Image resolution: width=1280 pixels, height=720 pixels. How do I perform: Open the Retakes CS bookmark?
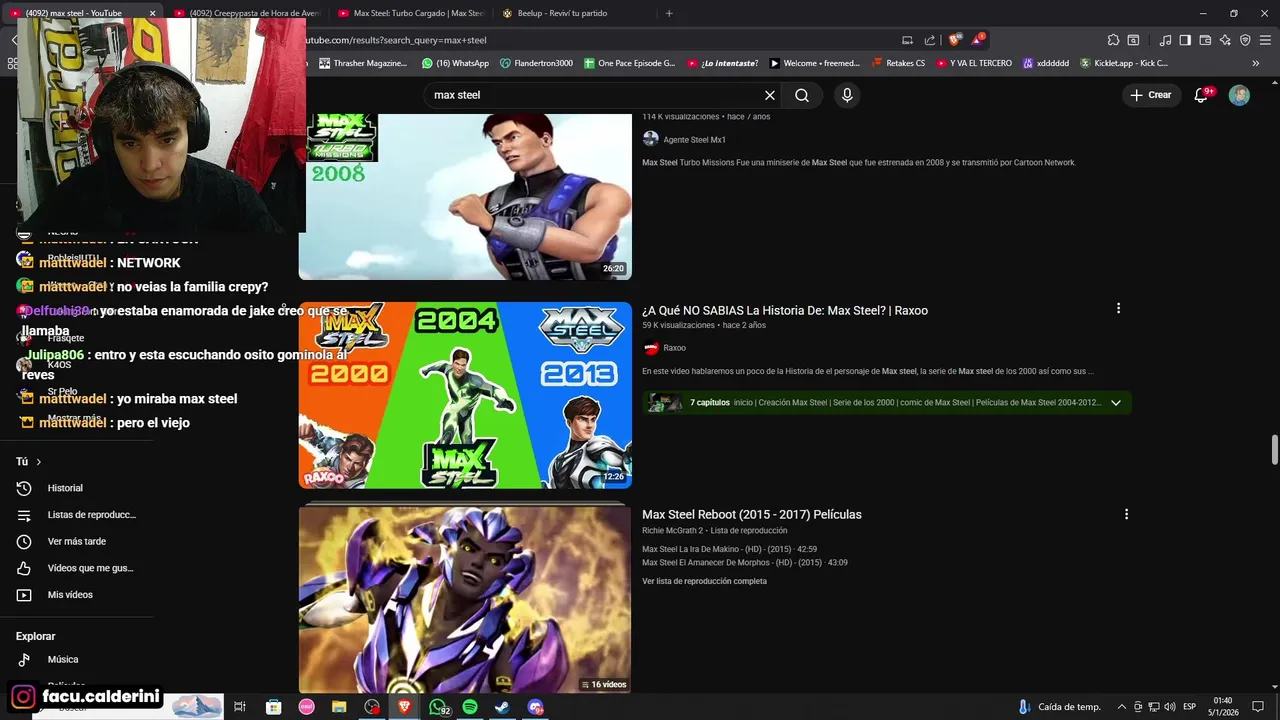click(898, 63)
